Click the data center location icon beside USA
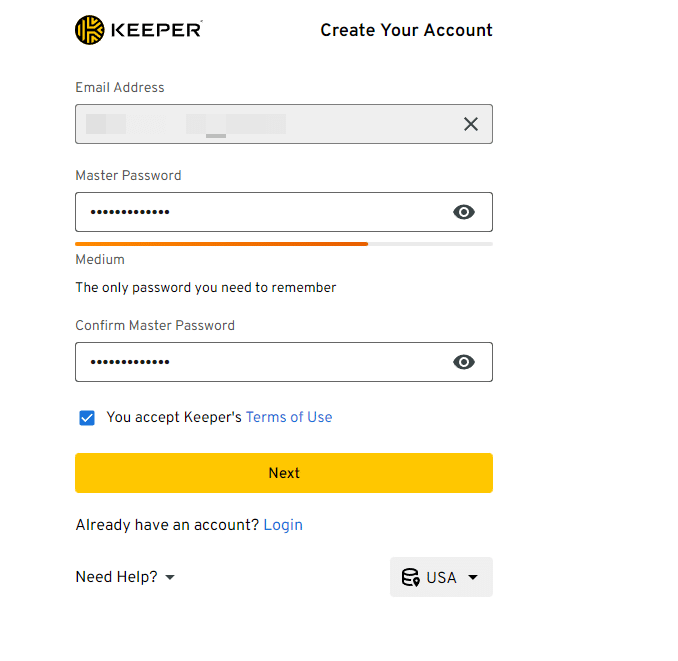Viewport: 678px width, 661px height. click(410, 577)
